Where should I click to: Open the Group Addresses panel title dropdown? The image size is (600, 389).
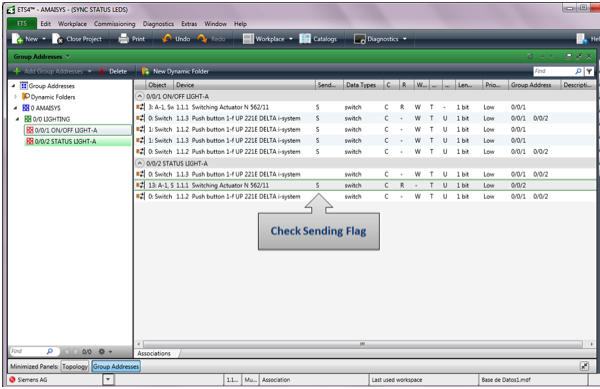tap(68, 57)
